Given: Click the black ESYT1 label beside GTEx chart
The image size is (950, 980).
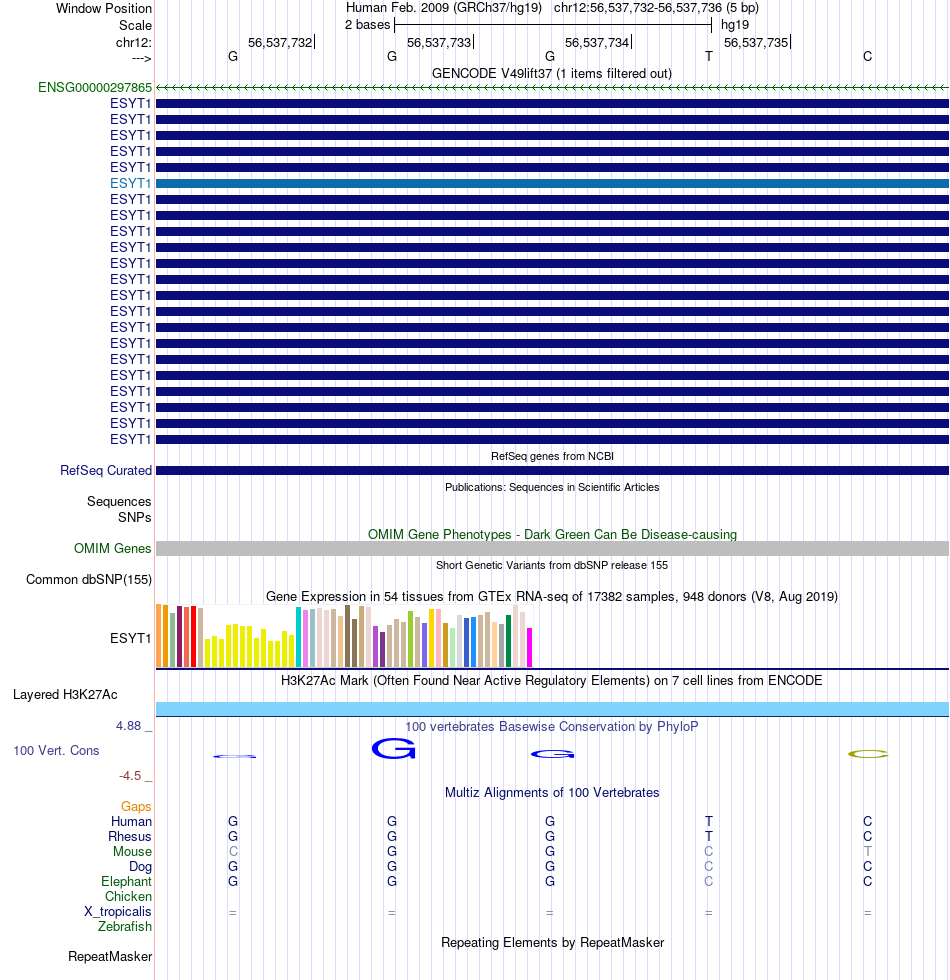Looking at the screenshot, I should click(x=131, y=638).
